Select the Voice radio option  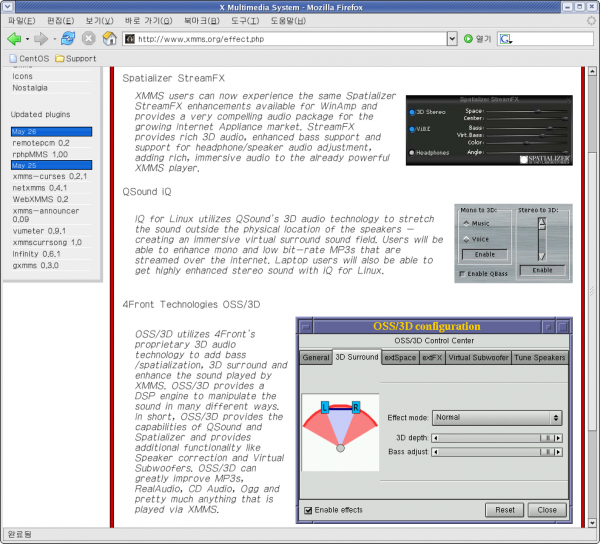[x=466, y=239]
